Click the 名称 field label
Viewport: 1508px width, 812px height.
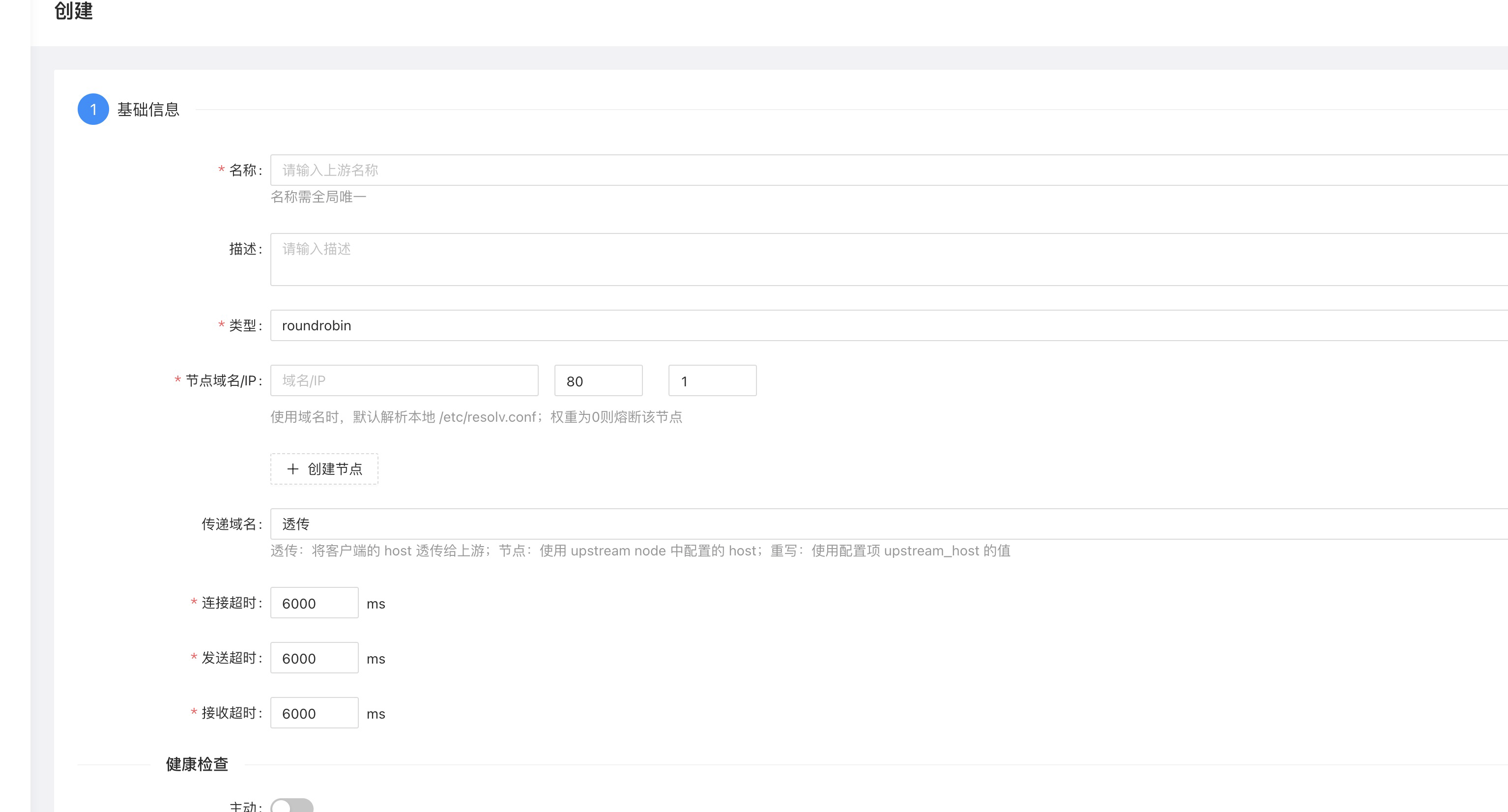243,171
